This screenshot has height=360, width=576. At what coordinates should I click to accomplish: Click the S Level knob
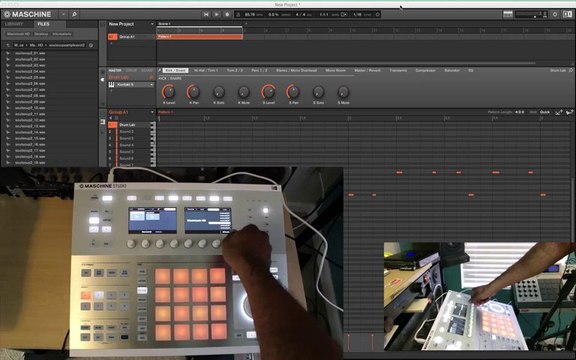(x=268, y=91)
